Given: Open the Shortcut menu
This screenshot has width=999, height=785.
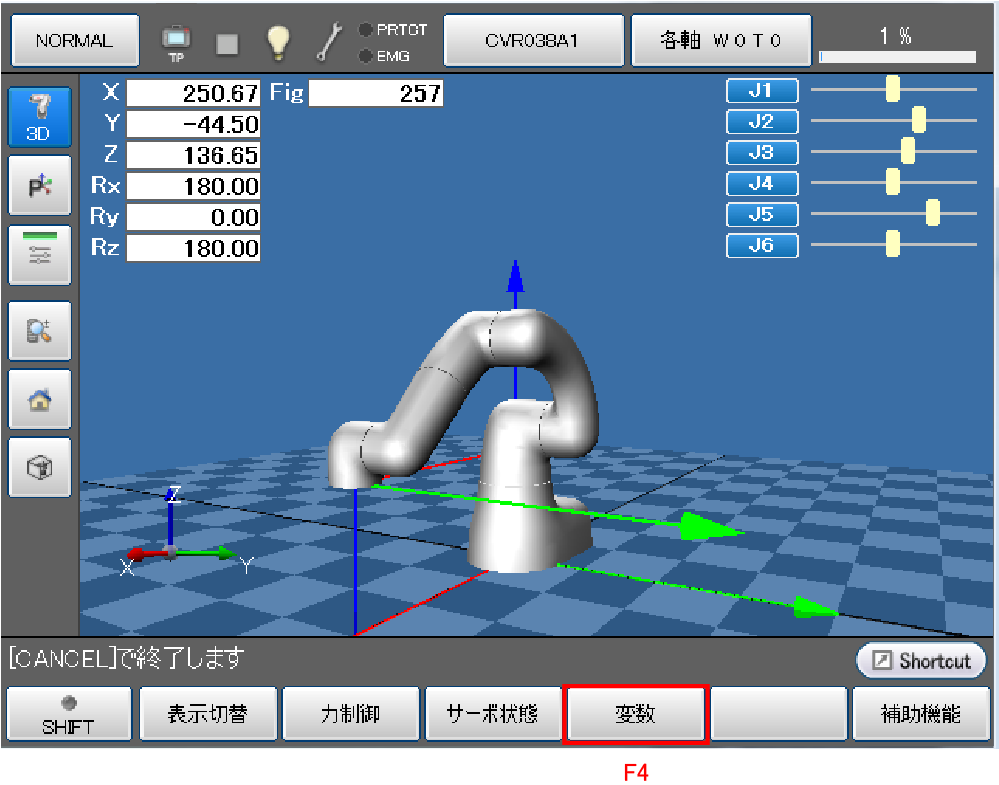Looking at the screenshot, I should click(921, 661).
